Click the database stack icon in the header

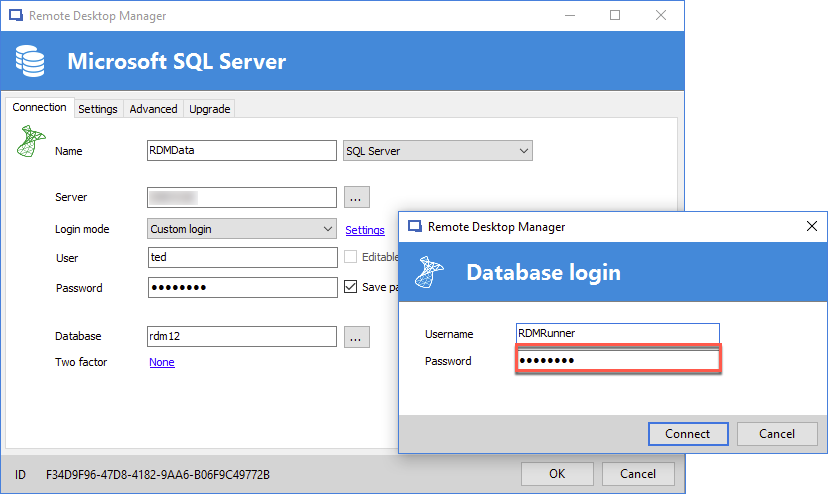click(31, 62)
